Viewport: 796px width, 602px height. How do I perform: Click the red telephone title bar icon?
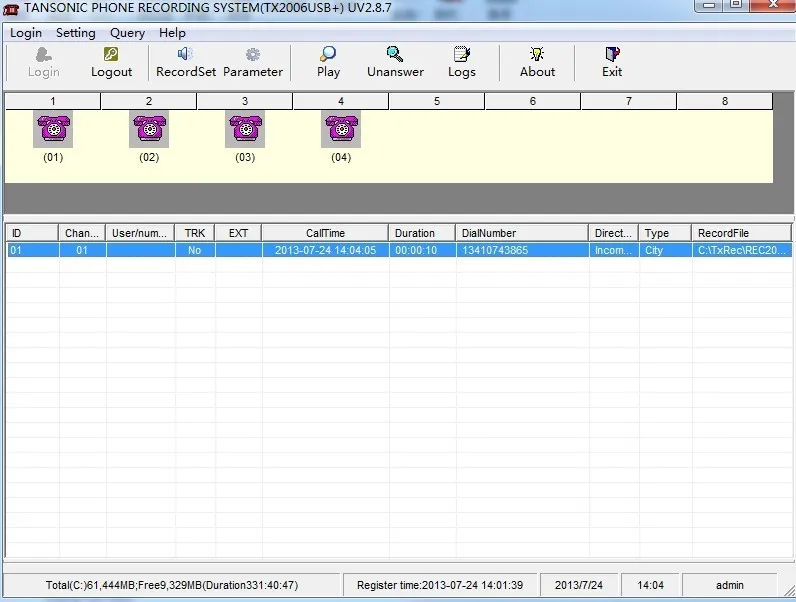(x=11, y=9)
